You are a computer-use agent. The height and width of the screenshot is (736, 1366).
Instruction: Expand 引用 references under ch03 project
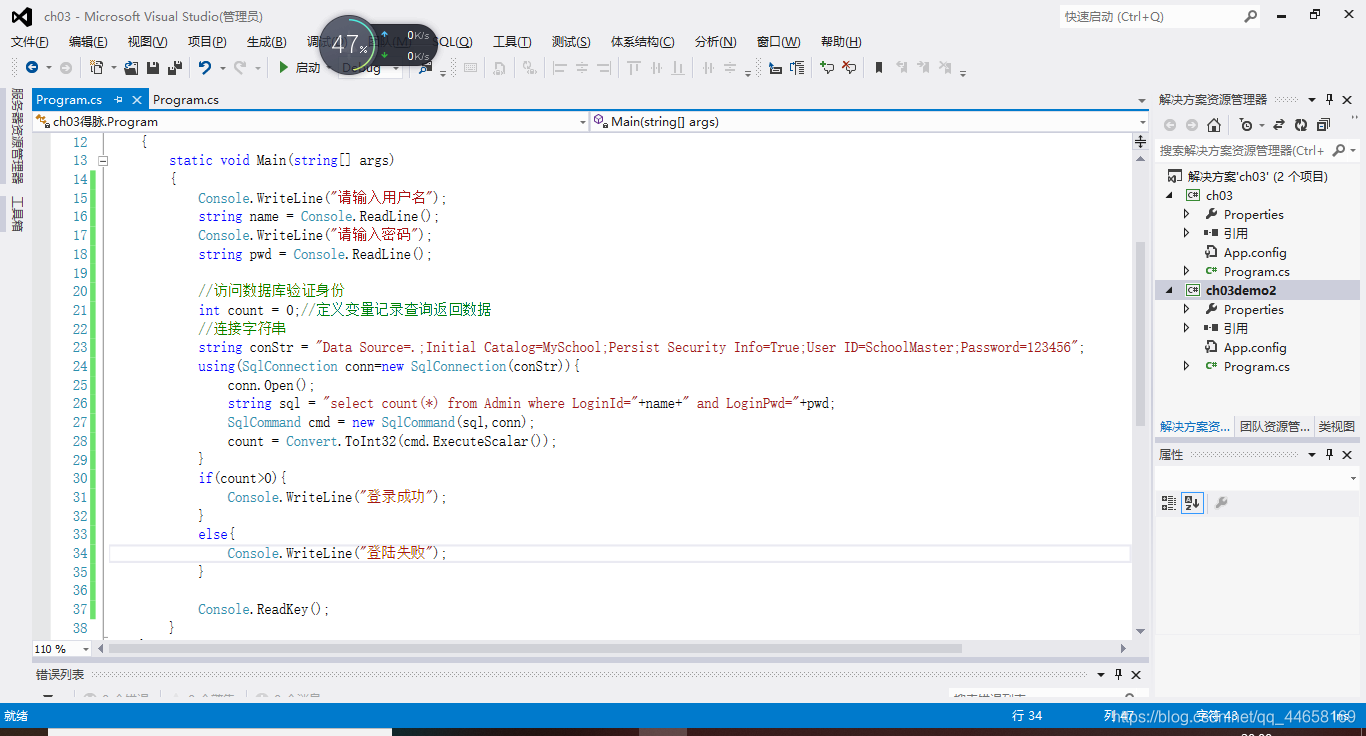click(x=1187, y=233)
